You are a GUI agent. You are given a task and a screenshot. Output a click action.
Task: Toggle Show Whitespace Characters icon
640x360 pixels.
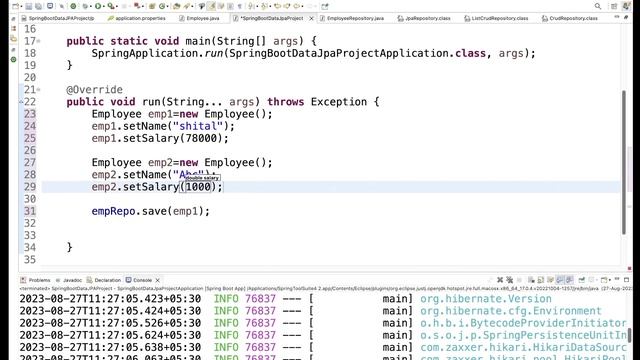(240, 7)
